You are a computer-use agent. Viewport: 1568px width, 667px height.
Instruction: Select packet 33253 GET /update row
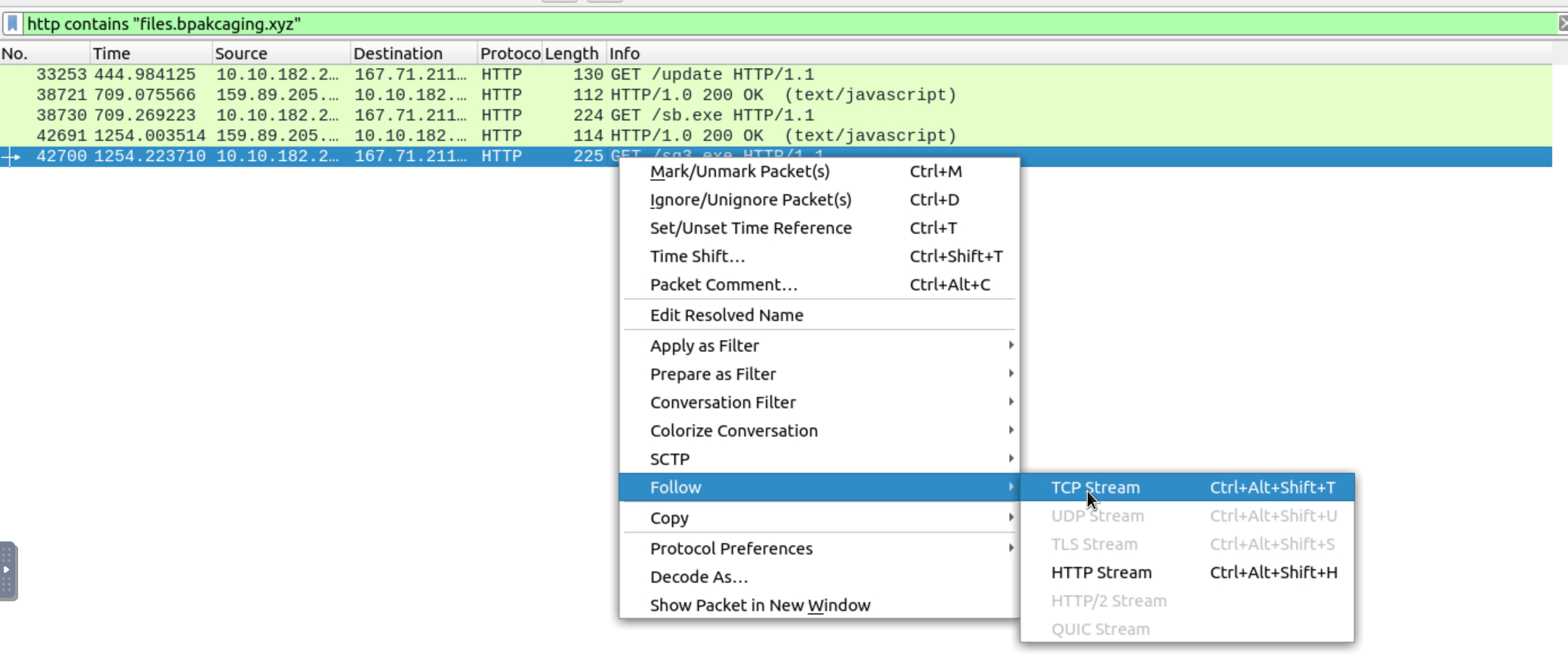click(776, 74)
